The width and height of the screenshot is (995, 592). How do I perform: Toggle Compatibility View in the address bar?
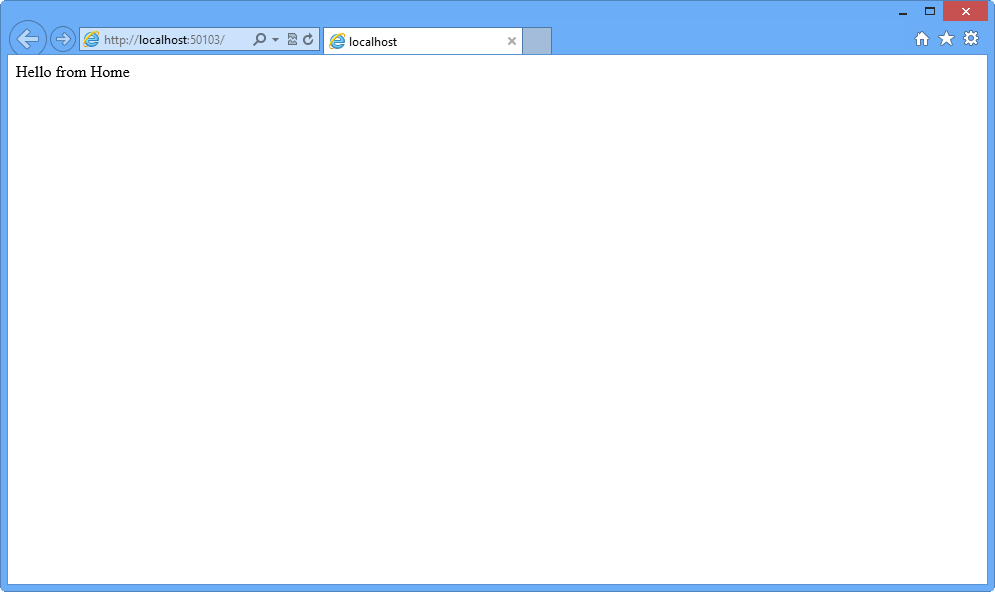[x=290, y=40]
